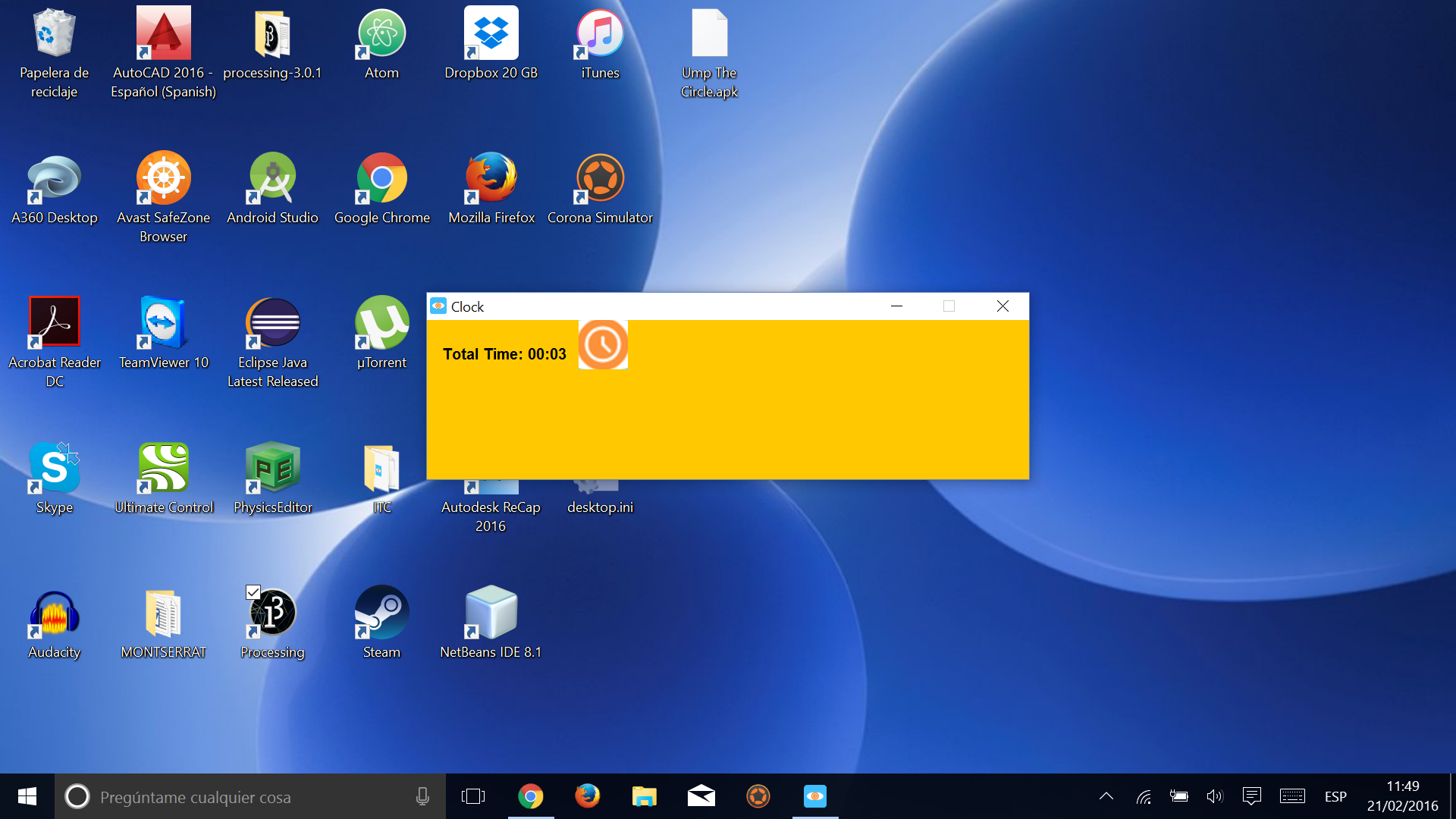Image resolution: width=1456 pixels, height=819 pixels.
Task: Select the Atom editor desktop shortcut
Action: (381, 34)
